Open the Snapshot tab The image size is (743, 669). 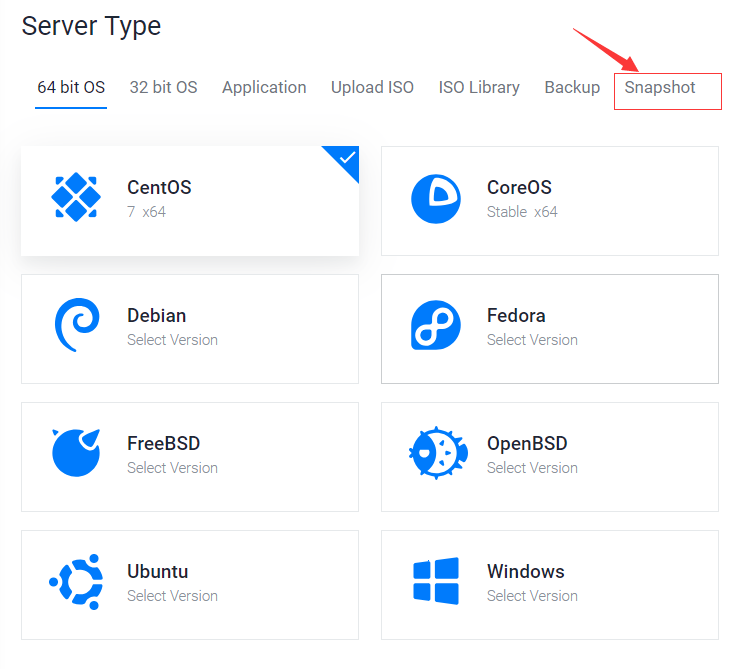(x=660, y=88)
